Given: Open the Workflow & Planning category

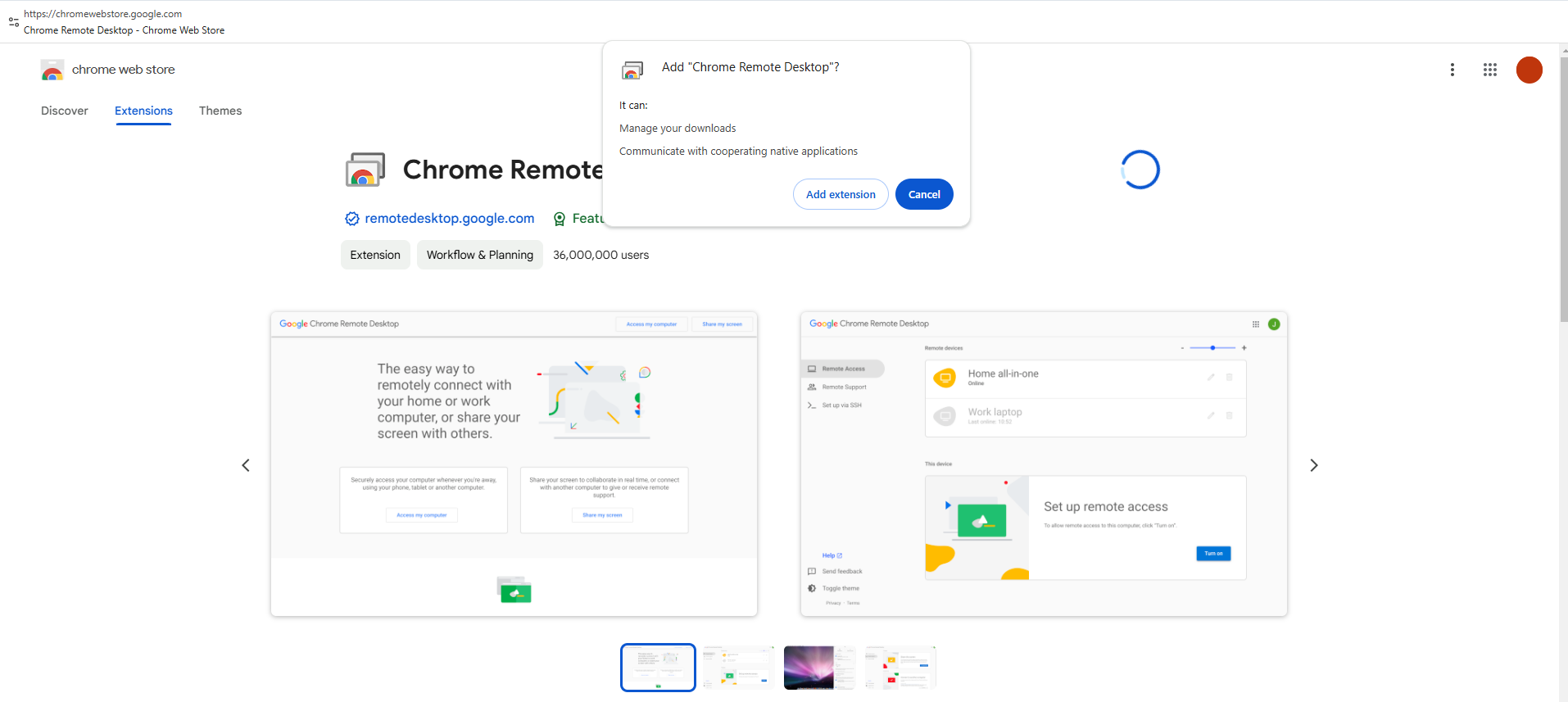Looking at the screenshot, I should 480,255.
